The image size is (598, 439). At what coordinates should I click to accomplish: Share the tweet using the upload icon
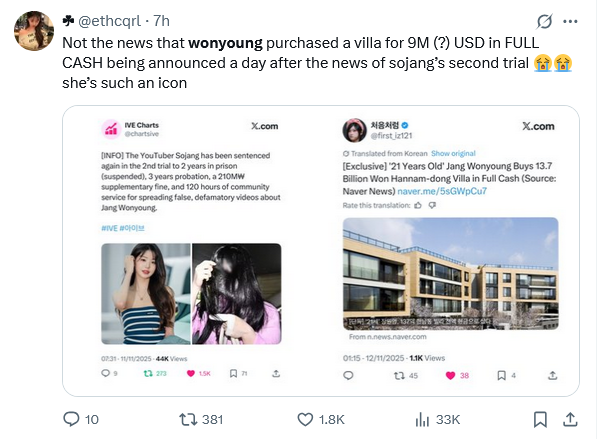(570, 420)
